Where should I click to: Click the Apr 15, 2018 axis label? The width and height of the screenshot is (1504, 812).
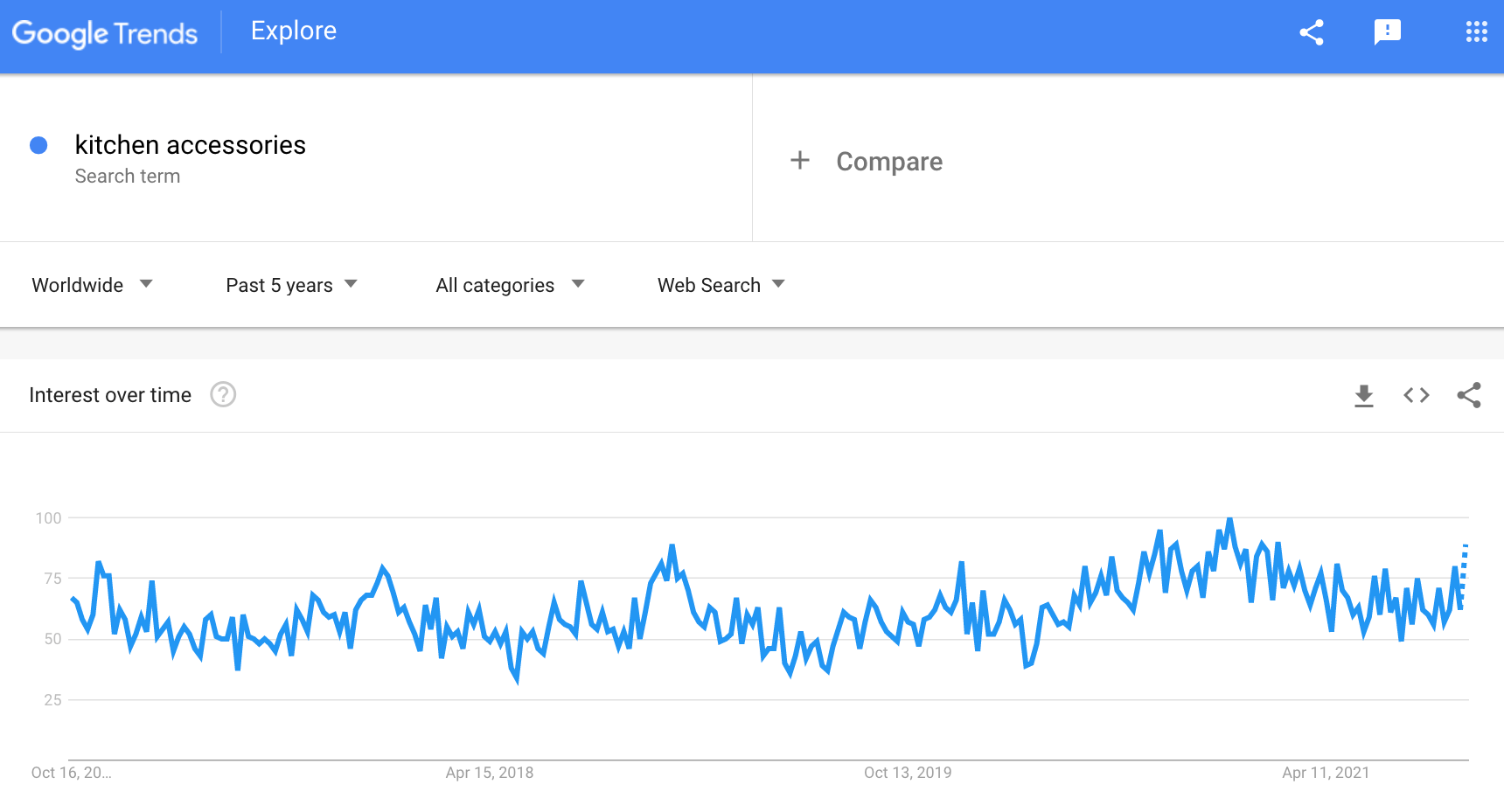489,773
